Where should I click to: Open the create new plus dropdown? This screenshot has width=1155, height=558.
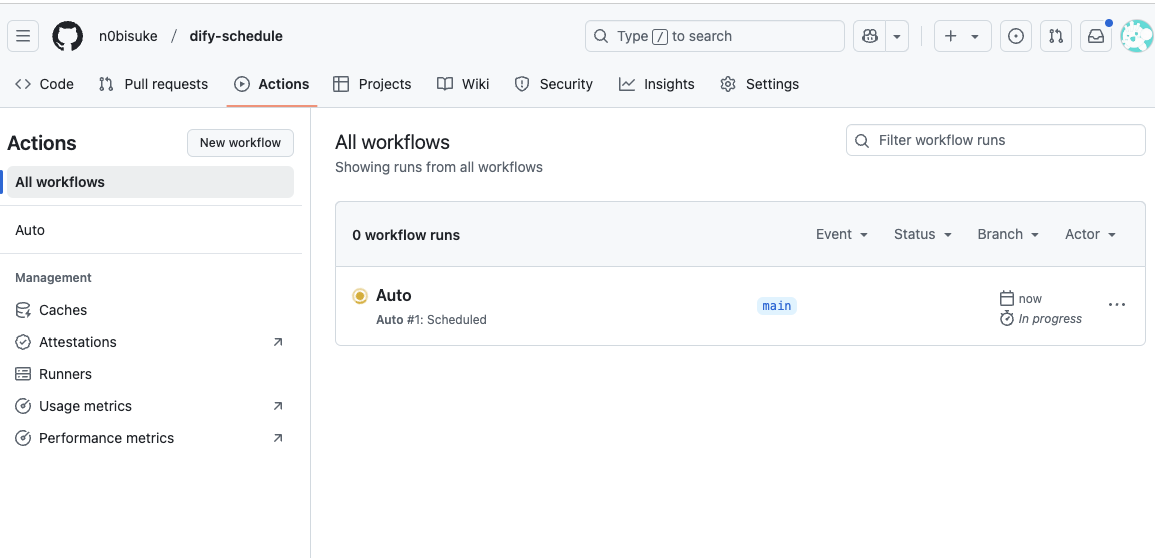pyautogui.click(x=962, y=36)
